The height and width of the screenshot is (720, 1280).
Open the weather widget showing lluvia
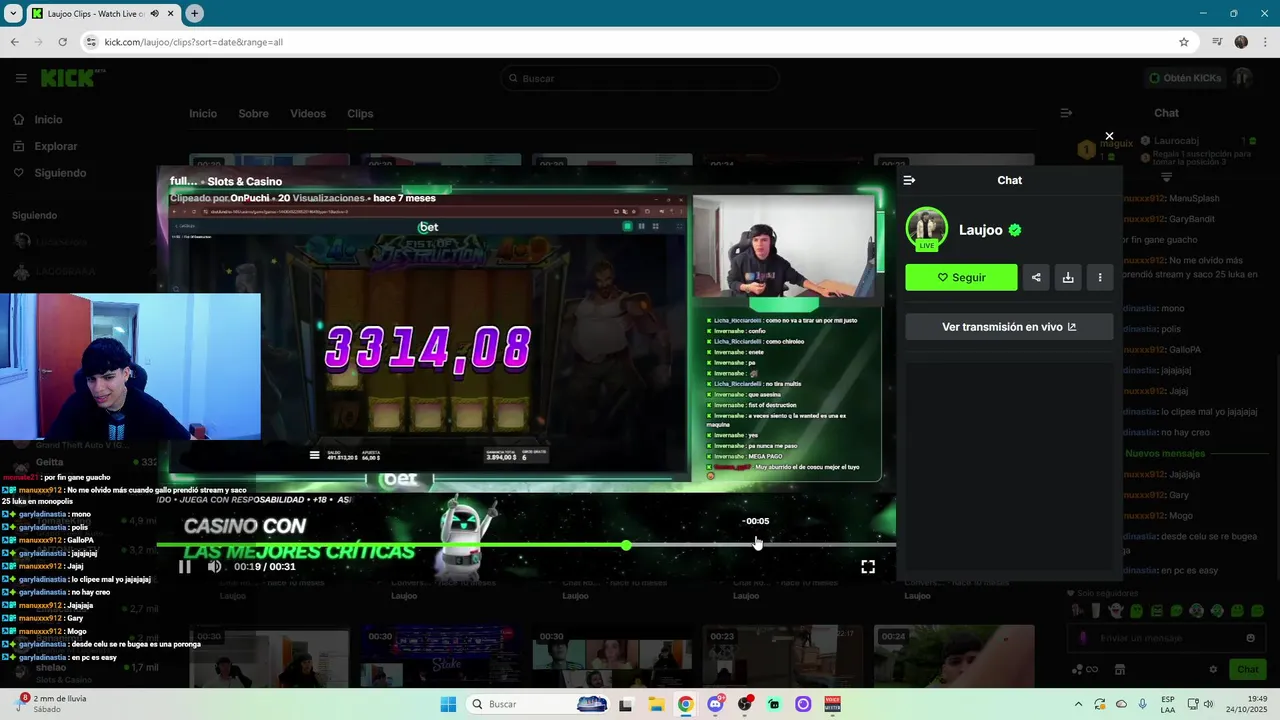(52, 703)
